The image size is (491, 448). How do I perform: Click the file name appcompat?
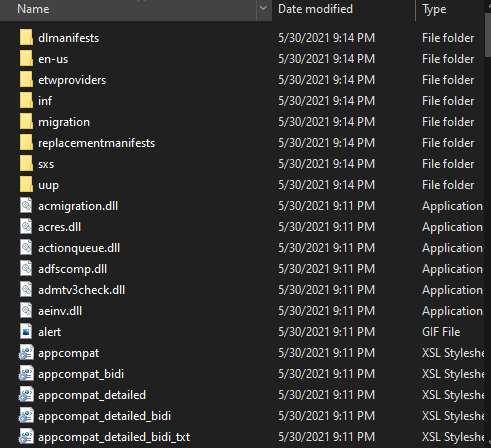pos(68,353)
